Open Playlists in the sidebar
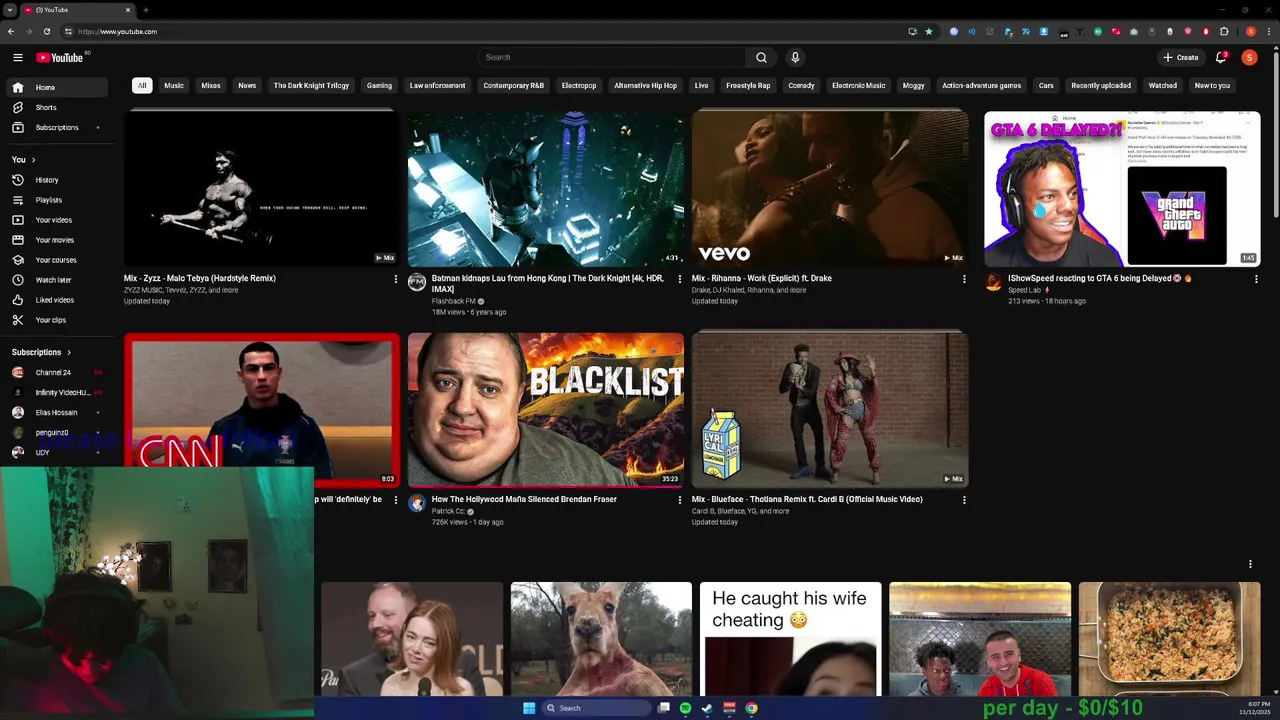Screen dimensions: 1280x720 (x=56, y=200)
